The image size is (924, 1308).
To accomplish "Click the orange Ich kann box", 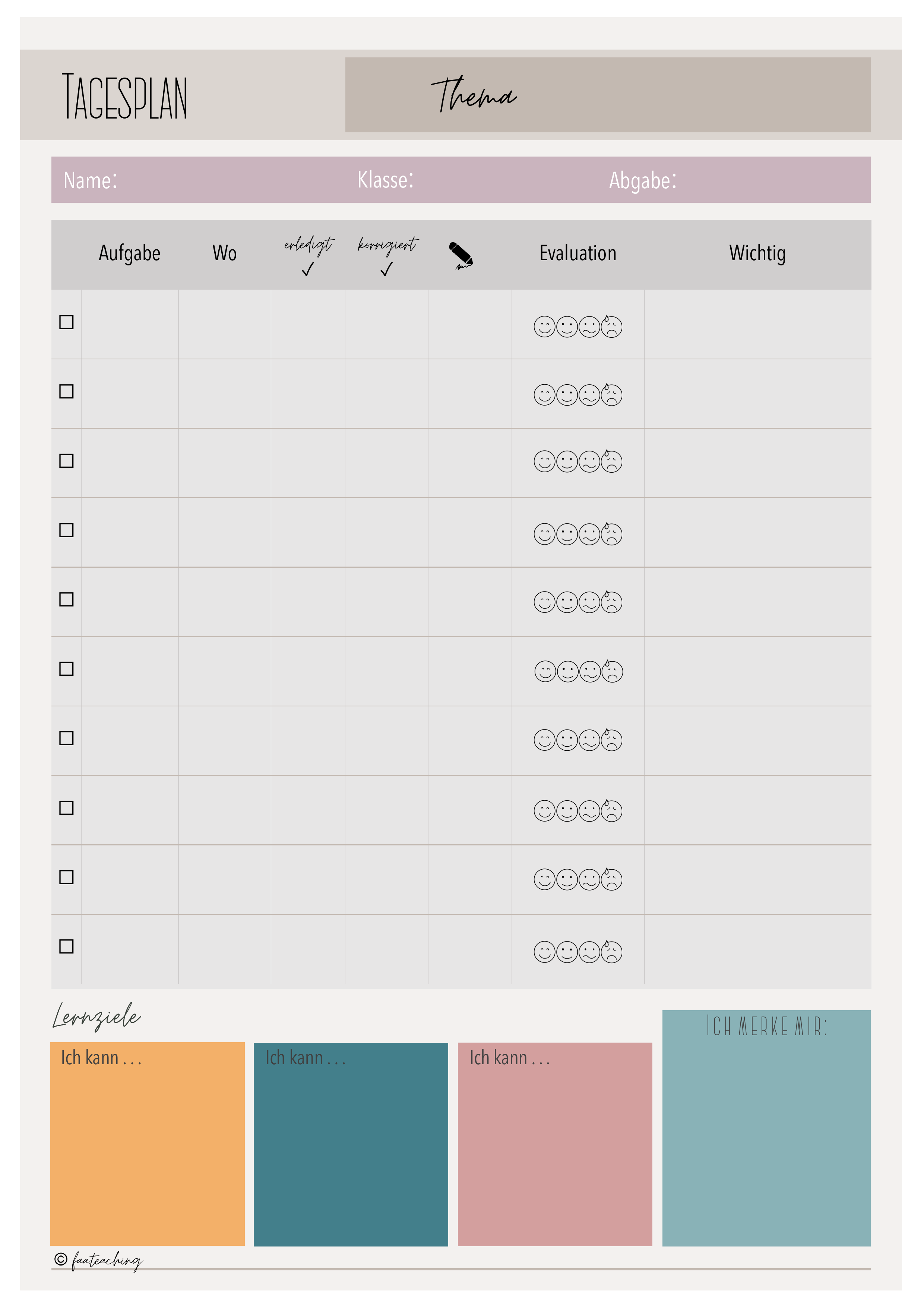I will 148,1144.
